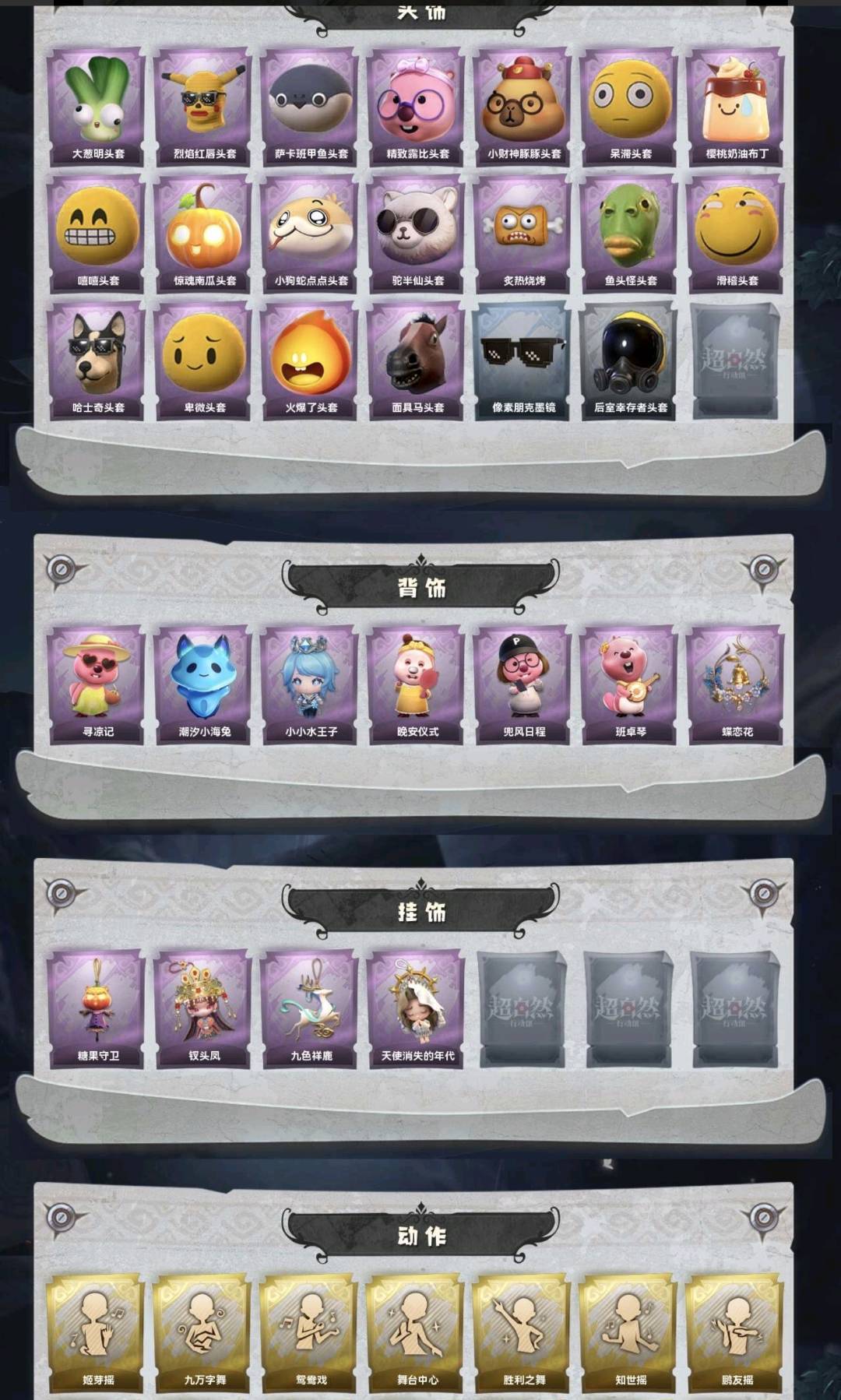
Task: Select the 哈士奇头套 husky with sunglasses
Action: click(97, 361)
